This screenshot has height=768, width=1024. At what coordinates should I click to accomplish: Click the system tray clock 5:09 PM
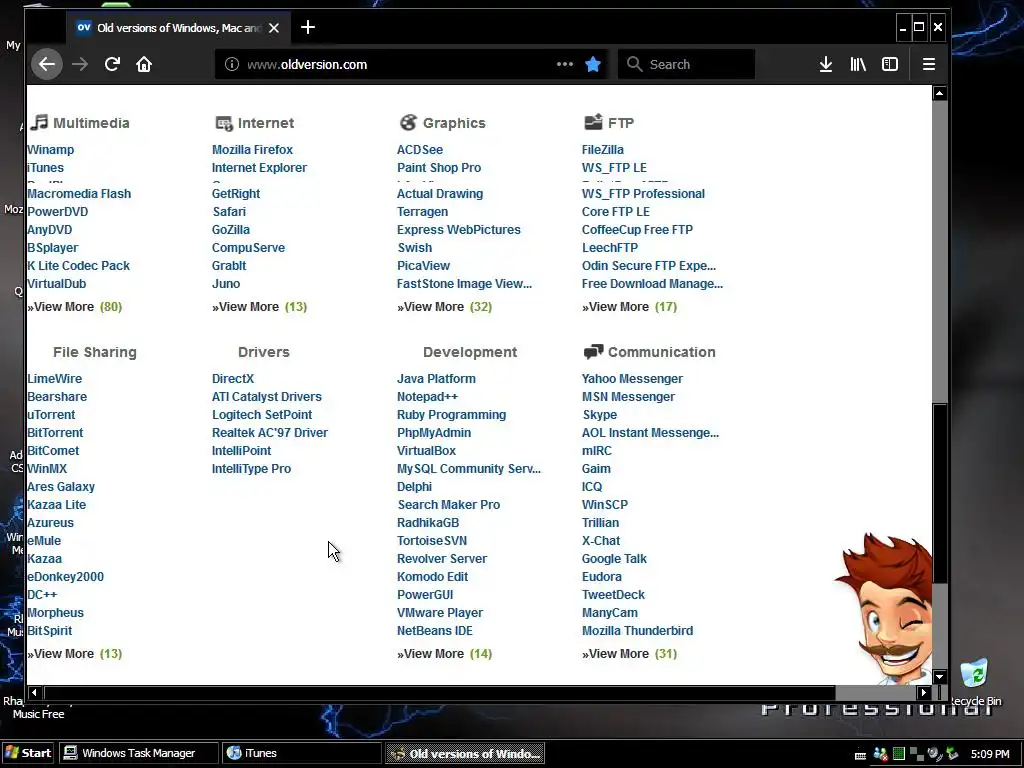990,754
